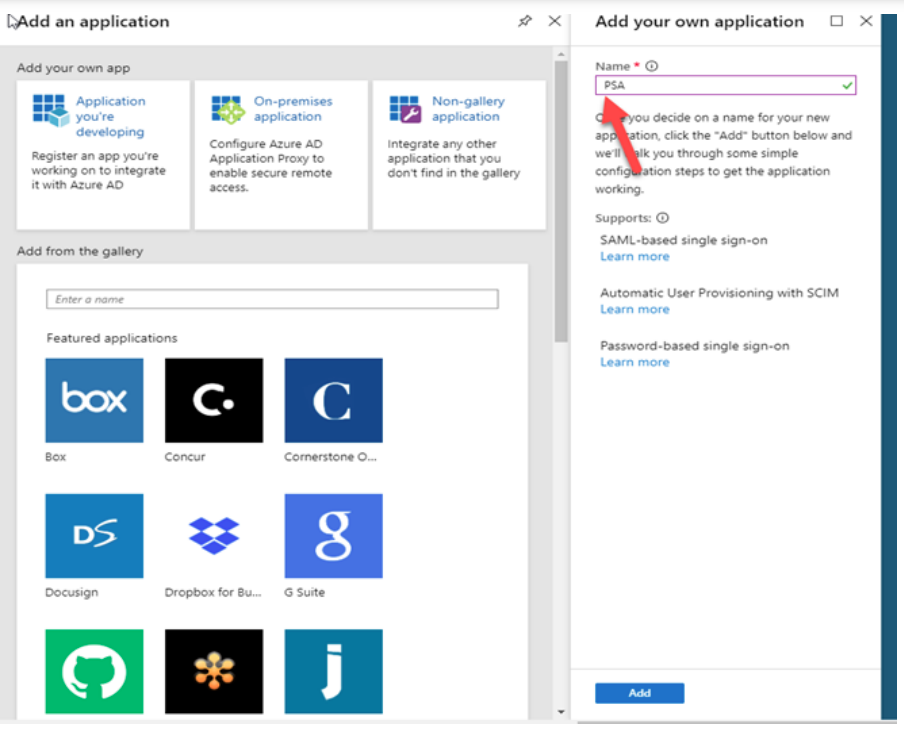Open the Cornerstone OnDemand tile
The height and width of the screenshot is (729, 904).
(333, 400)
